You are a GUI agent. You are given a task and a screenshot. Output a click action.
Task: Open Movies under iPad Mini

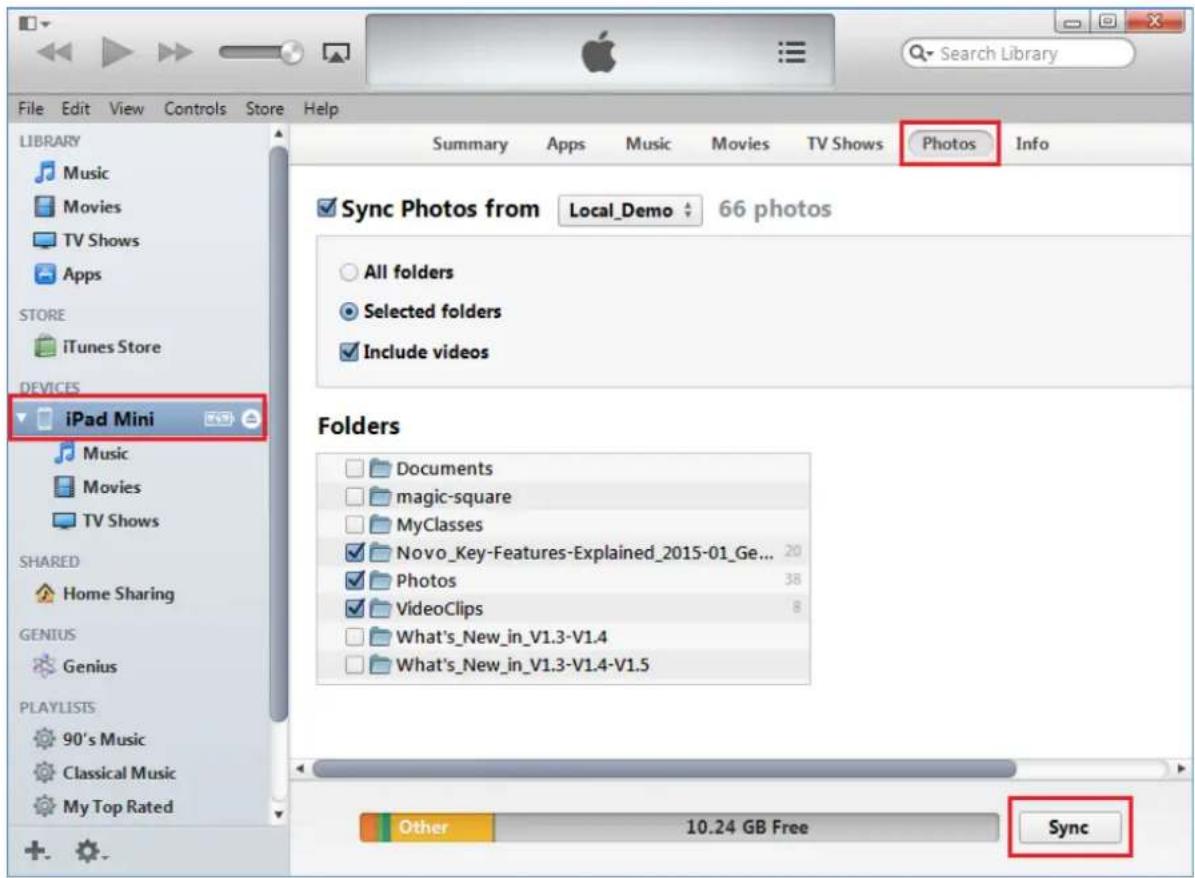point(97,487)
